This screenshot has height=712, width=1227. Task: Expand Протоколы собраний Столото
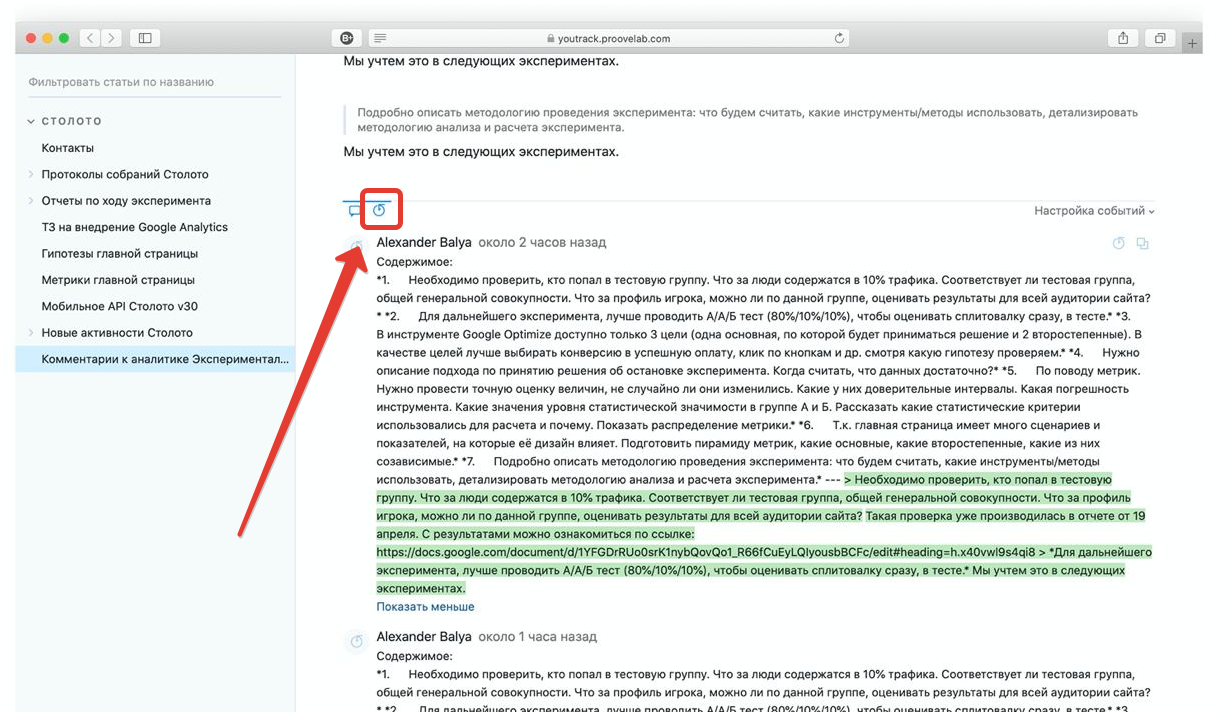(31, 174)
